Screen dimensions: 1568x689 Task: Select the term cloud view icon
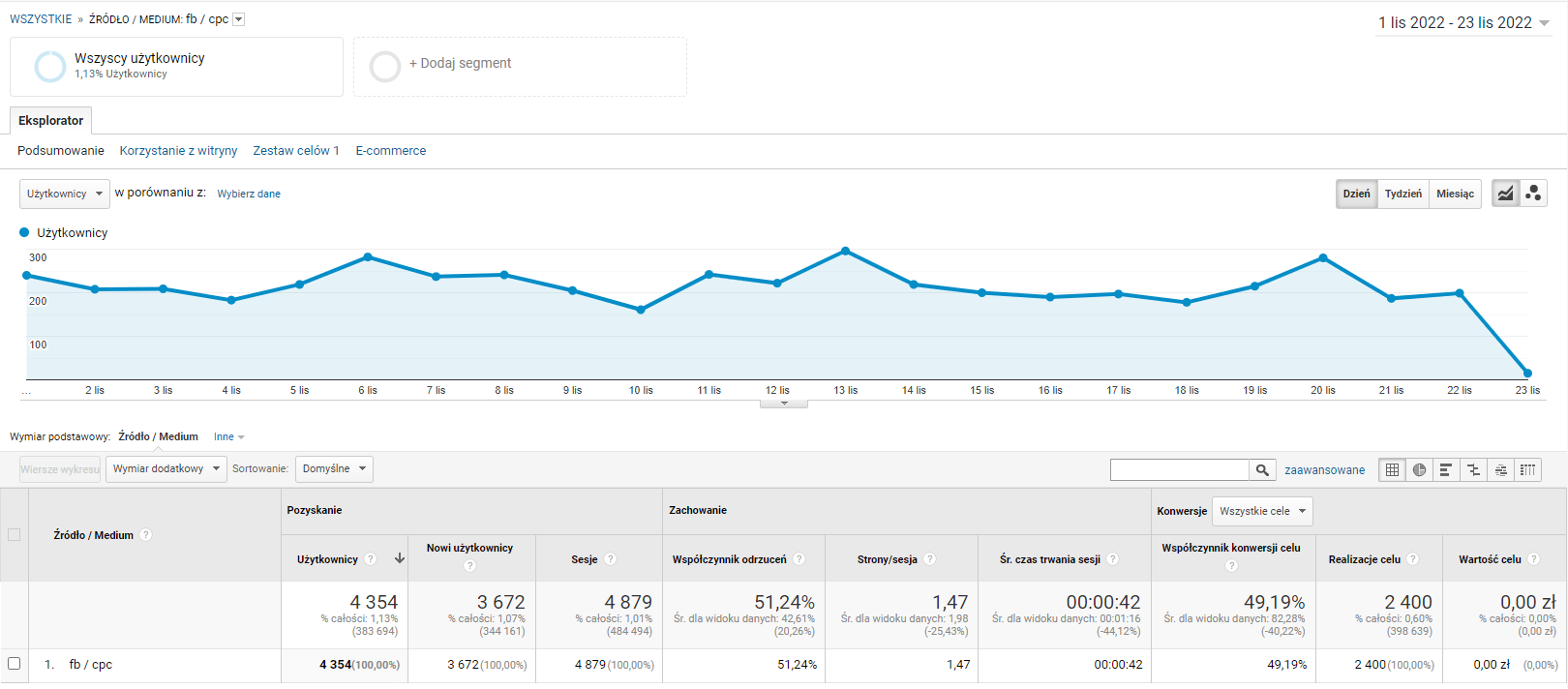(x=1500, y=470)
